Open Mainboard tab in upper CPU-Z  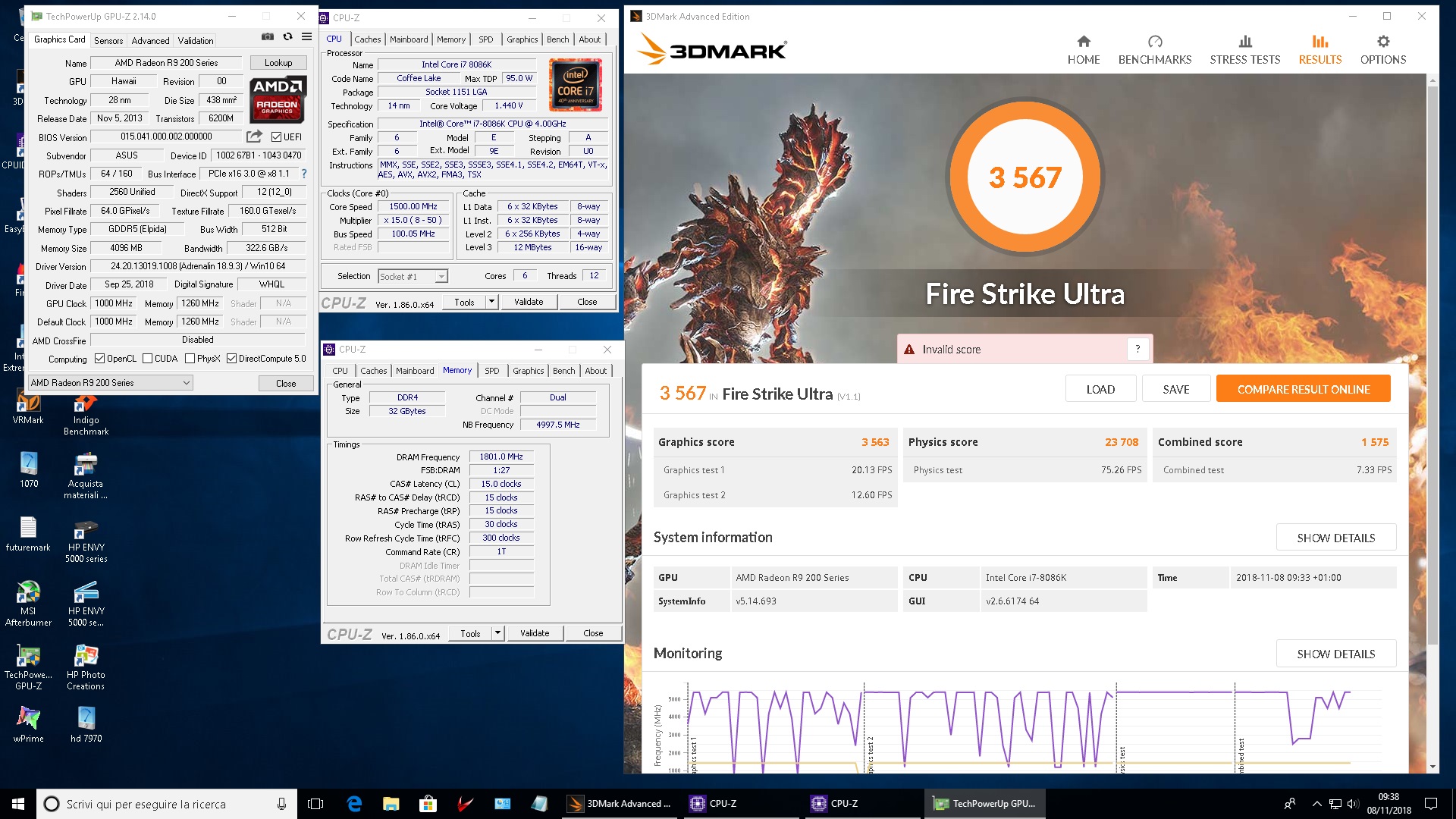tap(409, 39)
